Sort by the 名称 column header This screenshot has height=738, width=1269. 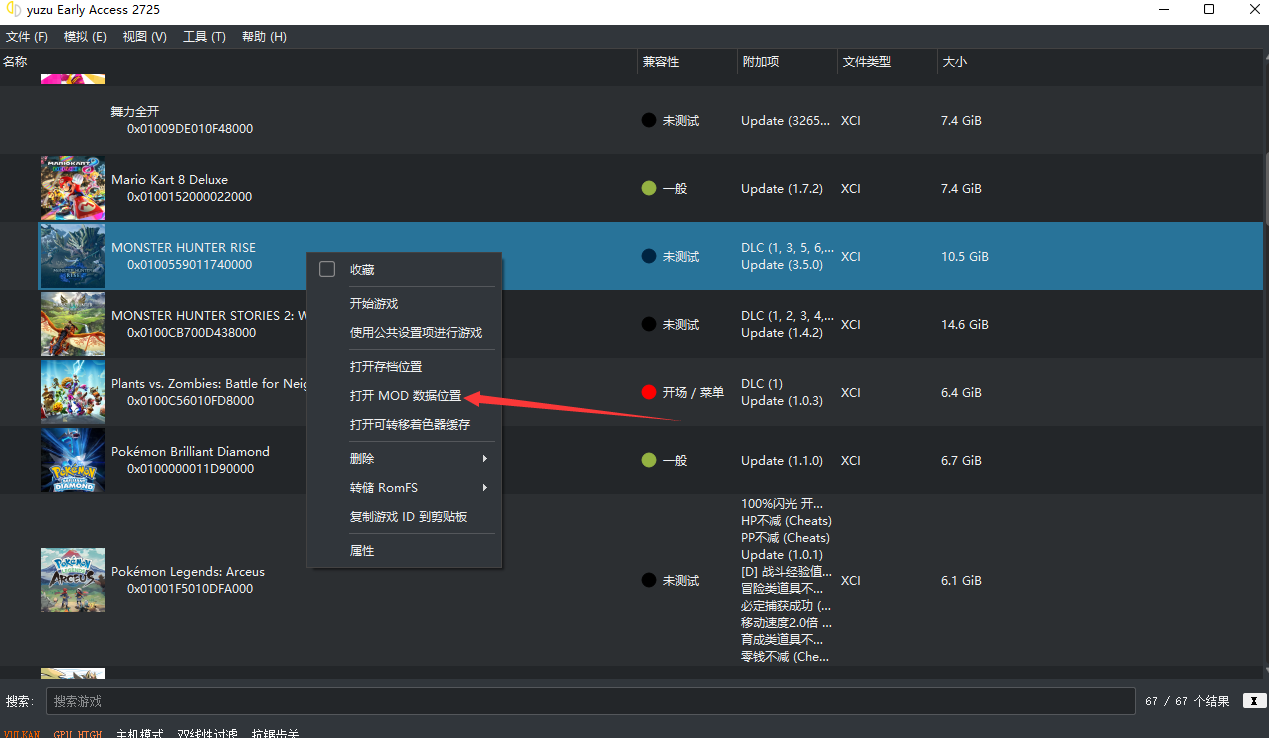point(318,61)
